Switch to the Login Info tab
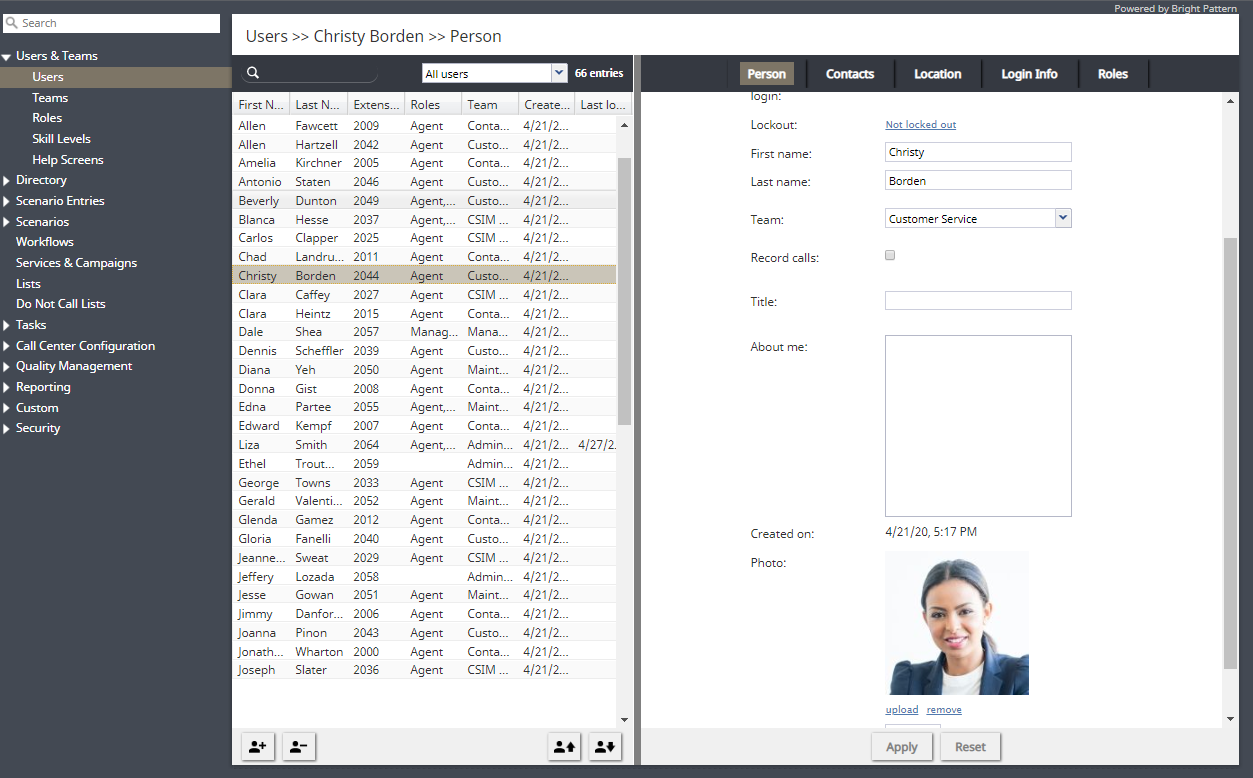1253x778 pixels. [x=1029, y=74]
